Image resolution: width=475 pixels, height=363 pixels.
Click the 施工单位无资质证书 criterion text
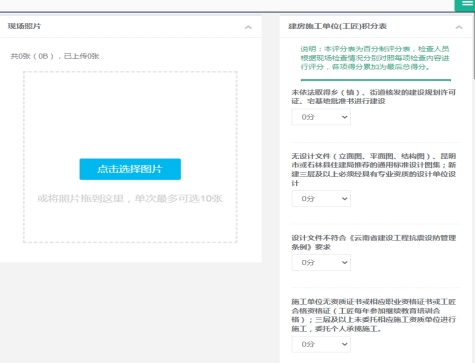click(374, 315)
